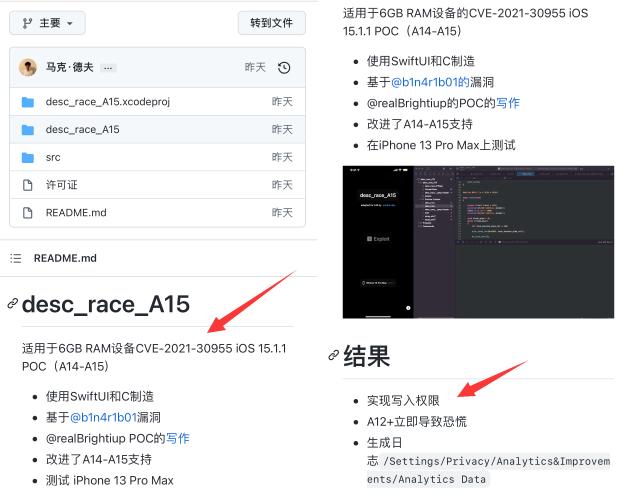Image resolution: width=634 pixels, height=498 pixels.
Task: Open @b1n4r1b01 link in left README
Action: click(104, 418)
